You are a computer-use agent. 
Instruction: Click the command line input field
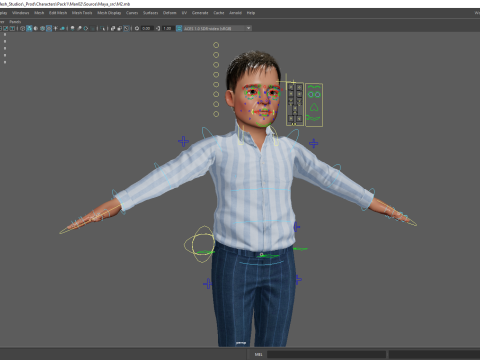326,354
